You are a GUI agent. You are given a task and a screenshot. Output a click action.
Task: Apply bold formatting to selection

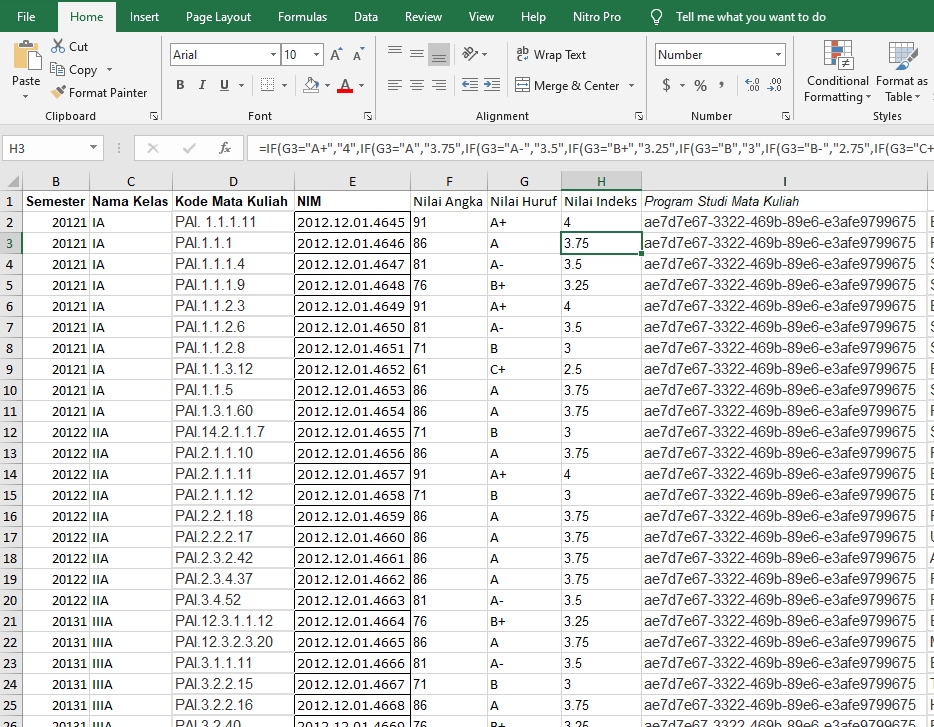[x=180, y=85]
